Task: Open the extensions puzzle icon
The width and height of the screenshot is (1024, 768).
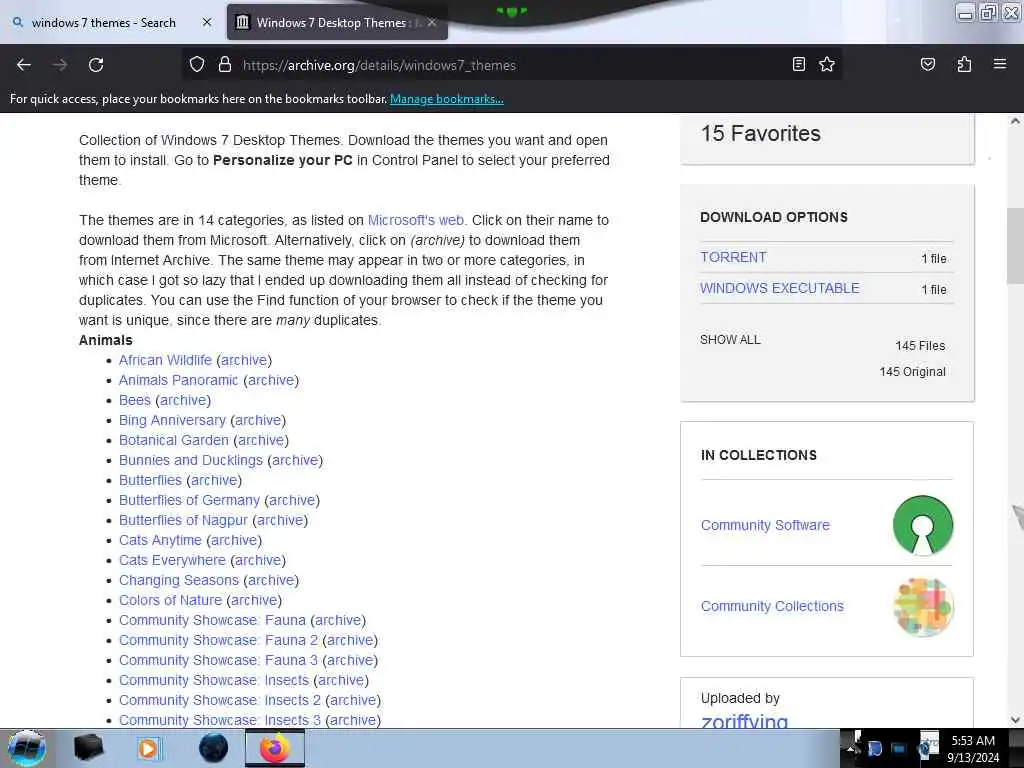Action: tap(964, 64)
